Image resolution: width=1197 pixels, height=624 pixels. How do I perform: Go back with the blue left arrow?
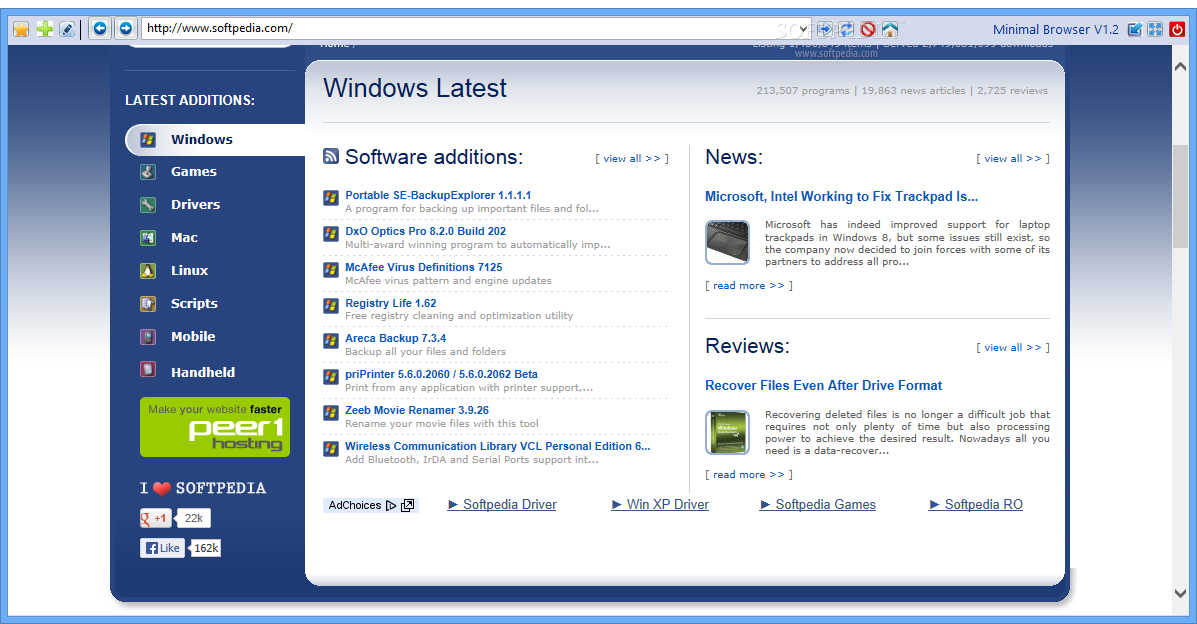pyautogui.click(x=99, y=29)
